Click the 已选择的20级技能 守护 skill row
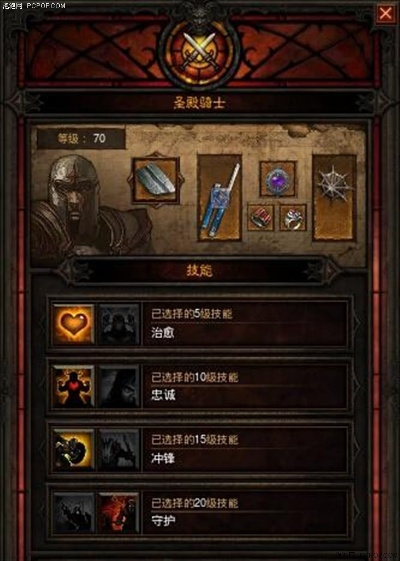 [200, 512]
